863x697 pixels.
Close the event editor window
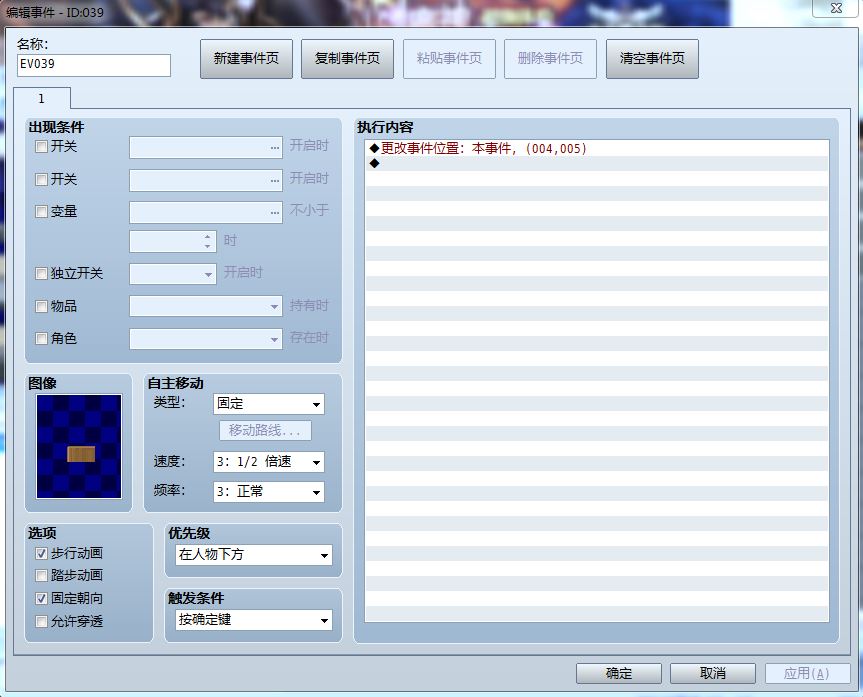pyautogui.click(x=836, y=8)
